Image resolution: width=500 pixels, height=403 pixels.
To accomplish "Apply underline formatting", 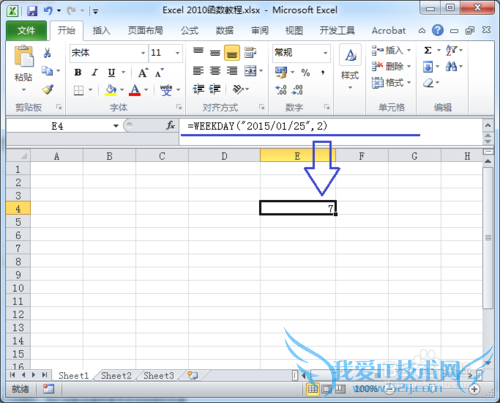I will [111, 72].
